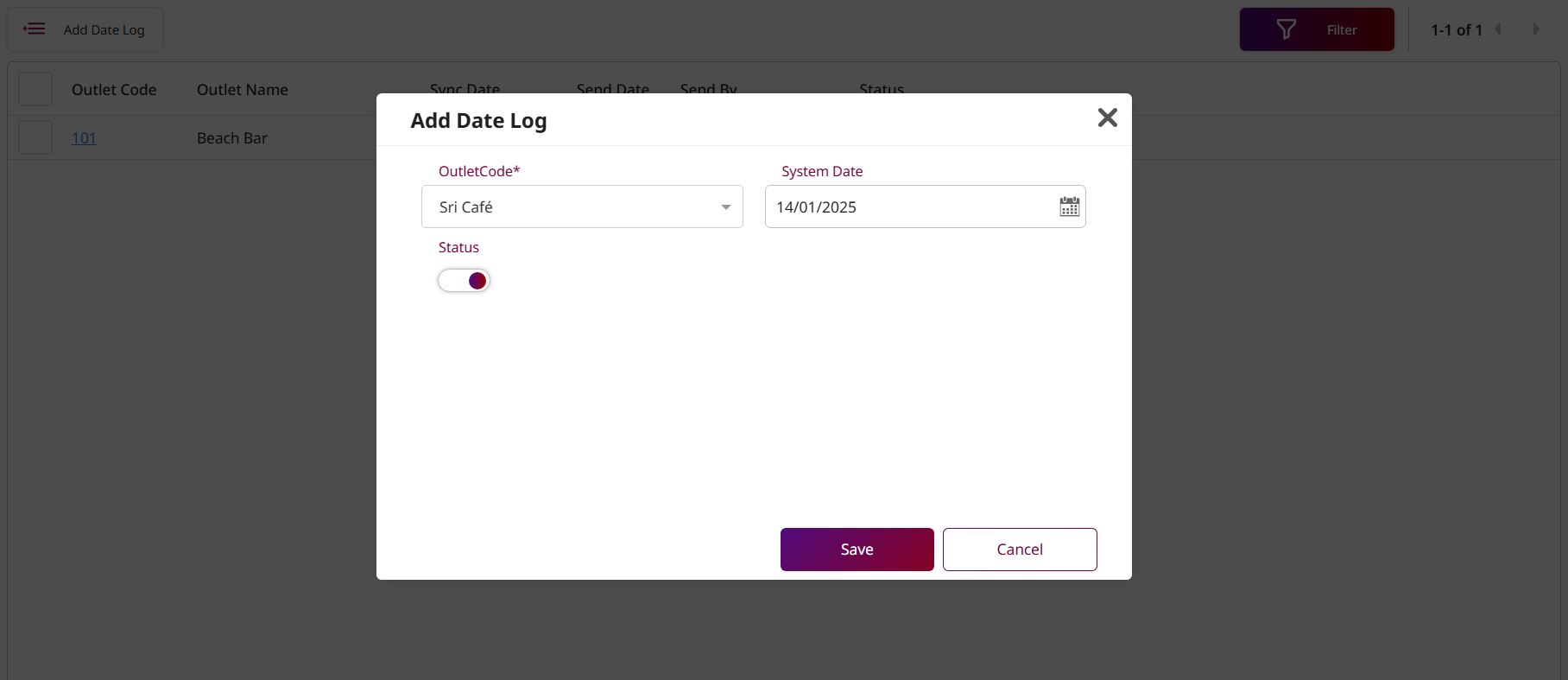Open the System Date calendar picker

[x=1069, y=207]
